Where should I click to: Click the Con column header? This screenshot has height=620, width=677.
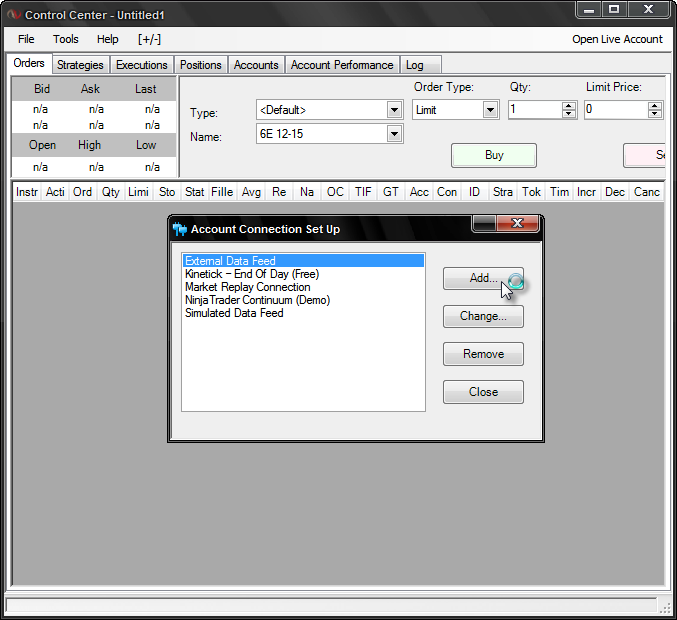pos(447,192)
